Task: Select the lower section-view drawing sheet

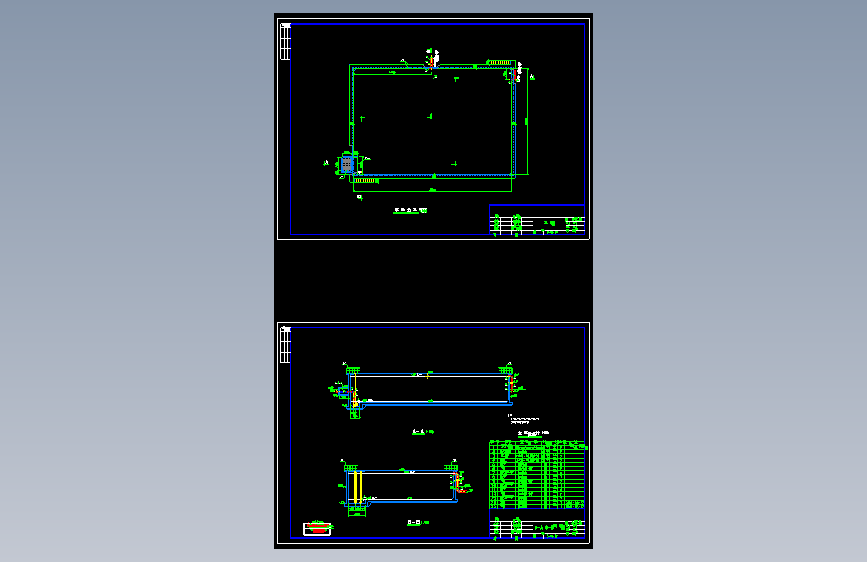Action: (433, 433)
